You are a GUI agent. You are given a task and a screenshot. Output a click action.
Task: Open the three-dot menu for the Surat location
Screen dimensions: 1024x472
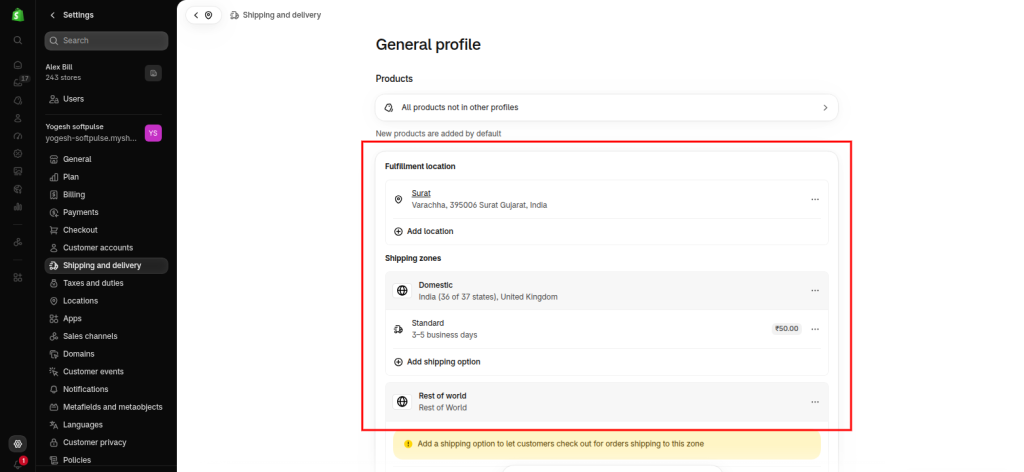[815, 199]
